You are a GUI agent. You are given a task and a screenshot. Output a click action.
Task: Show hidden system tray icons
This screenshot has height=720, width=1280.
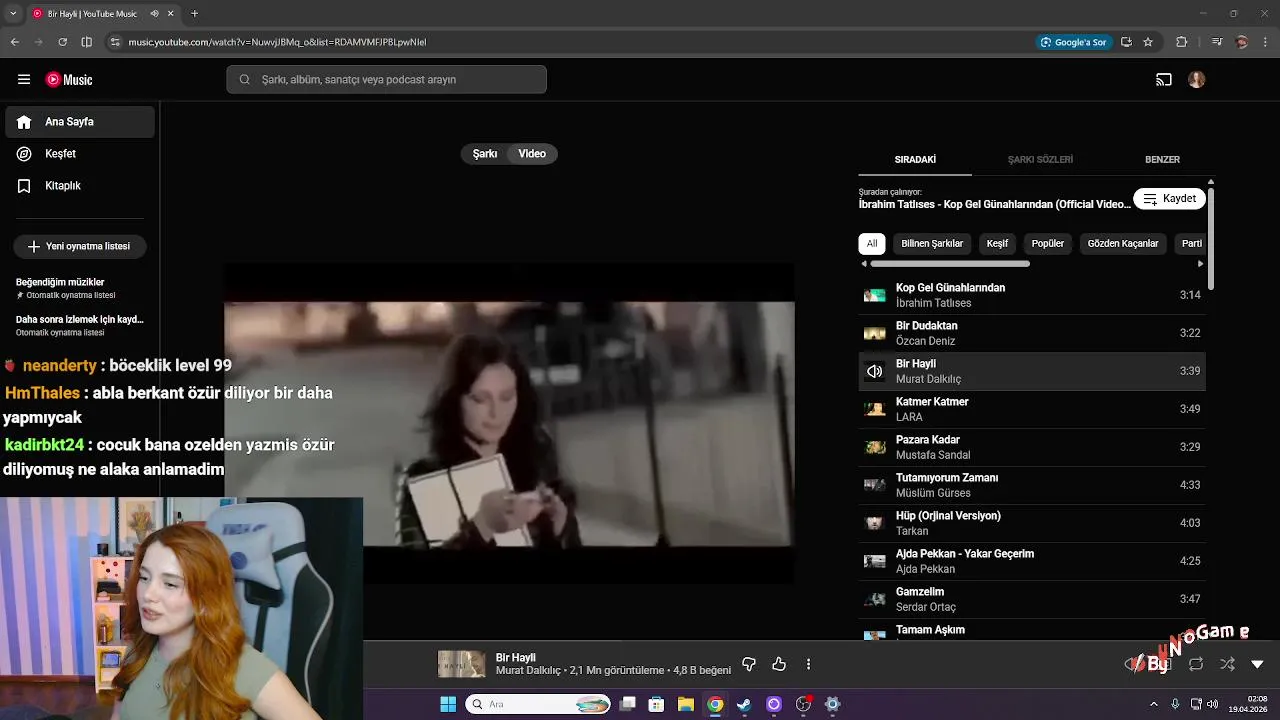pos(1156,704)
